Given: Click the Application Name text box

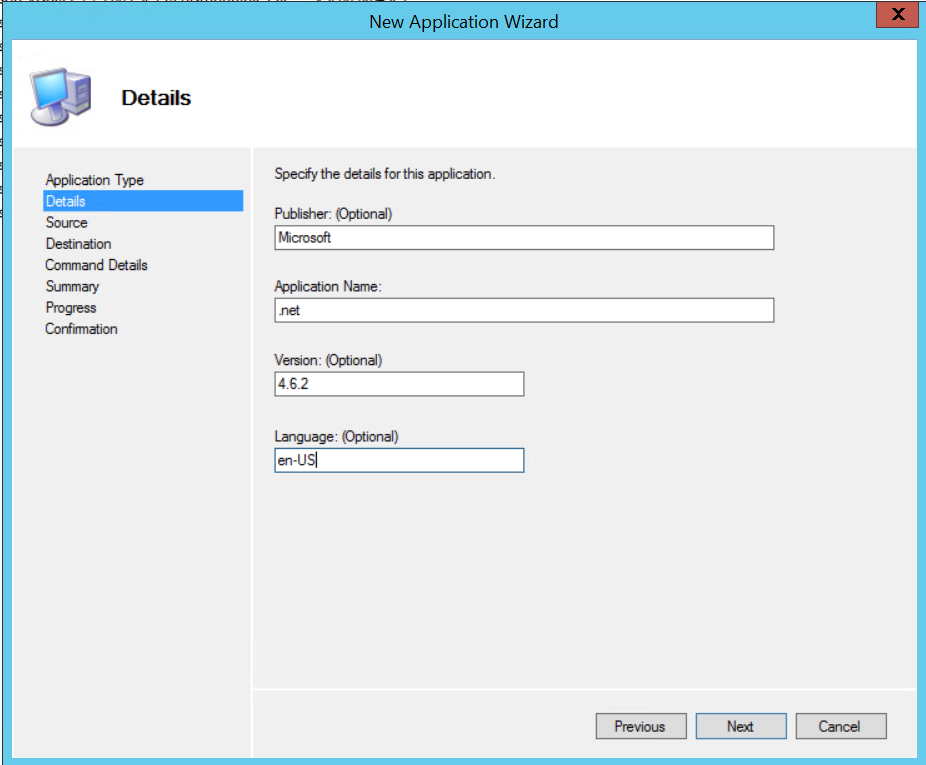Looking at the screenshot, I should click(524, 311).
